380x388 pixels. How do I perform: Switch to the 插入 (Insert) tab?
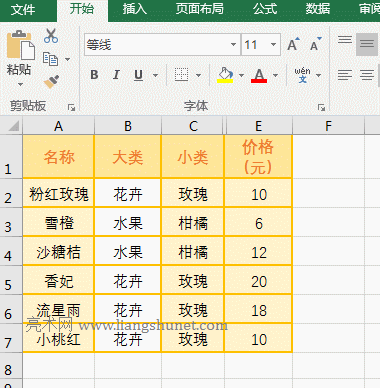[135, 9]
